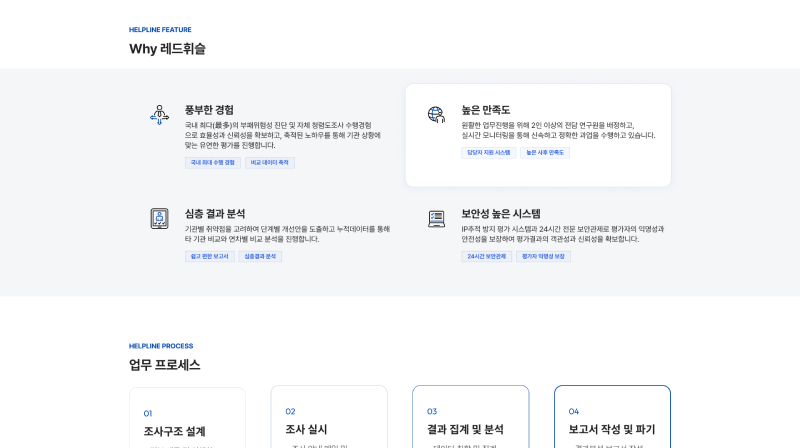Click the 높은 만족도 description paragraph
The height and width of the screenshot is (448, 800).
tap(558, 130)
